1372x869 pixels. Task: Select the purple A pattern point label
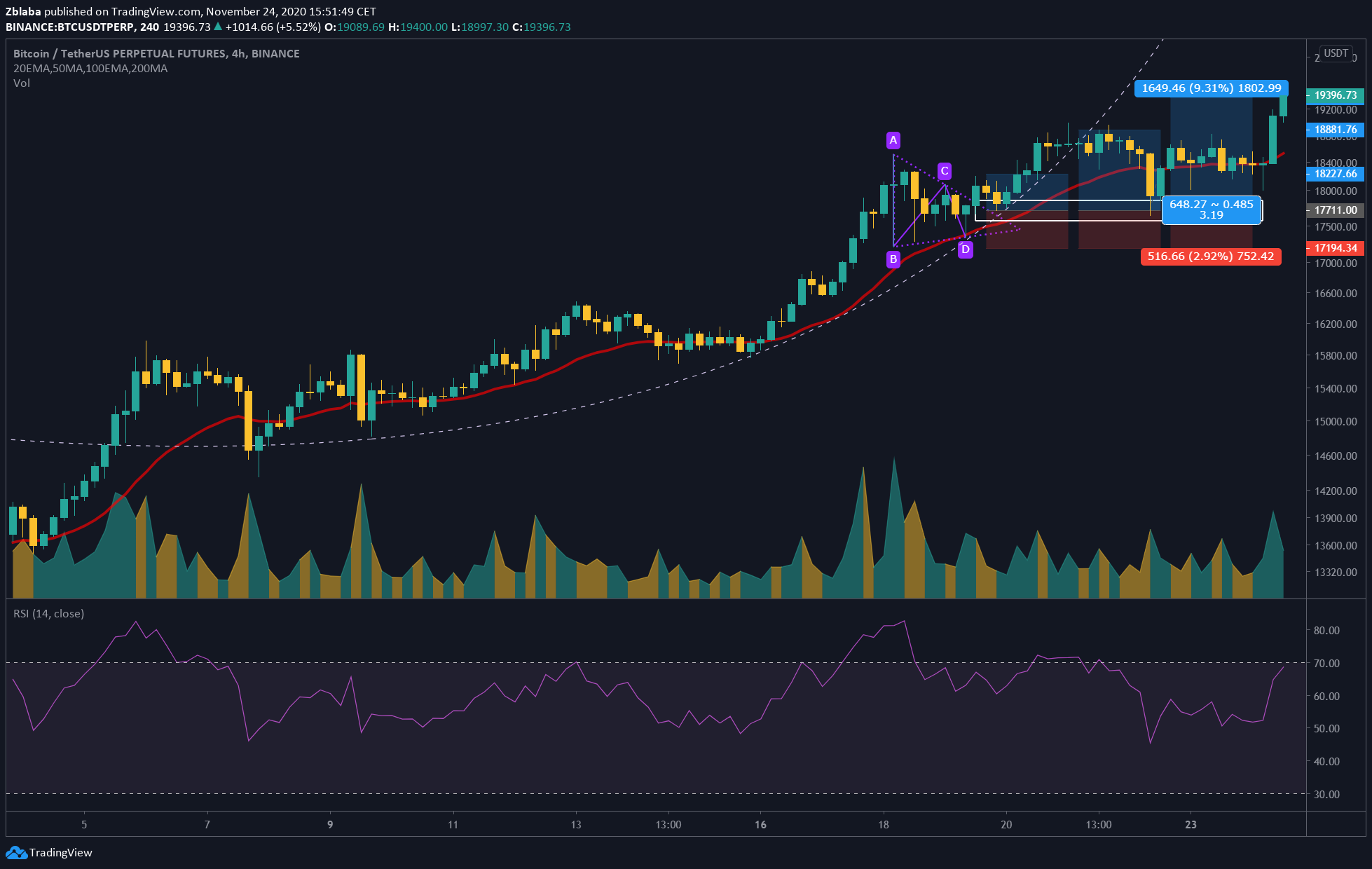[893, 140]
